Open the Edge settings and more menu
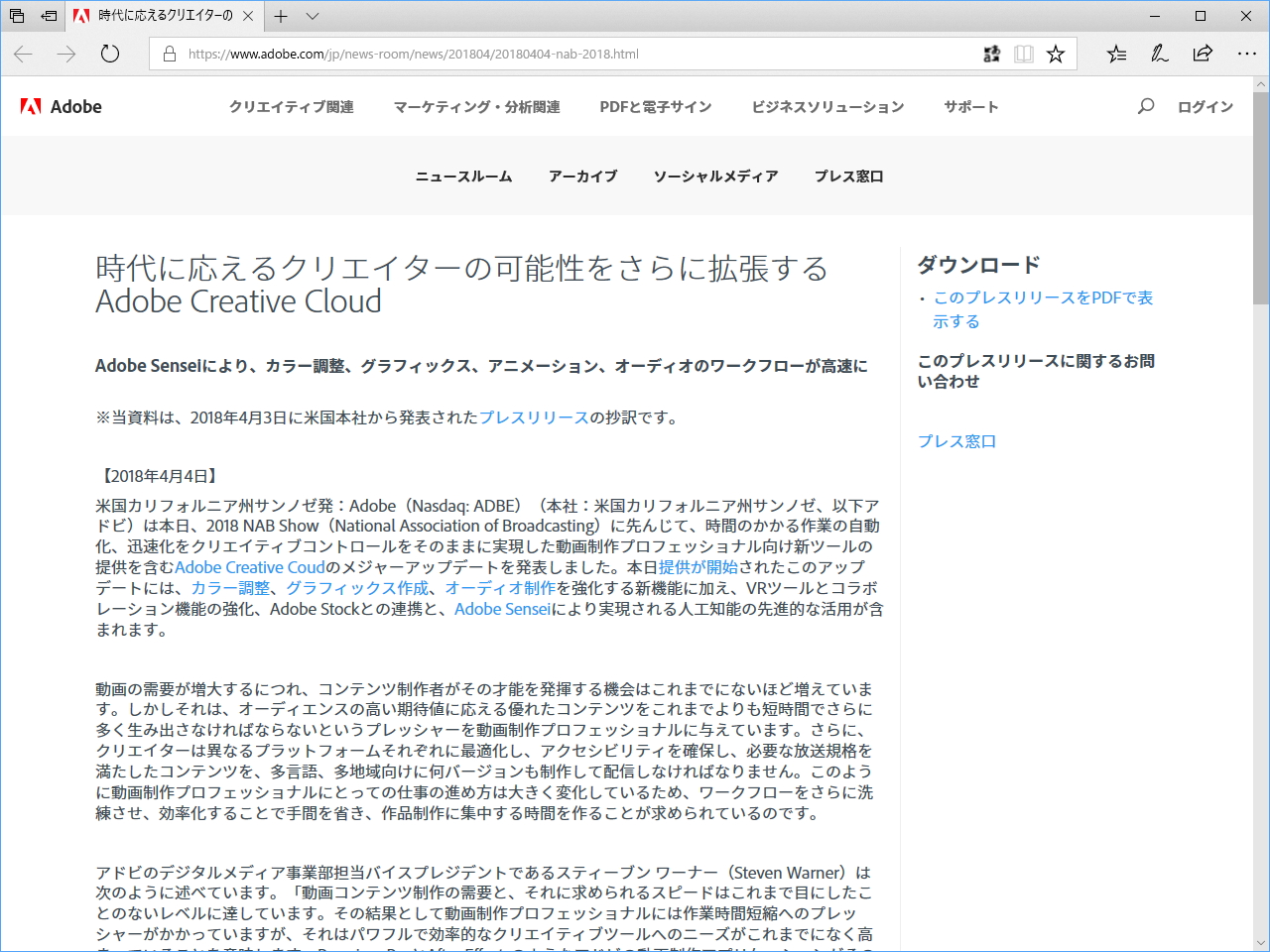 (1247, 55)
